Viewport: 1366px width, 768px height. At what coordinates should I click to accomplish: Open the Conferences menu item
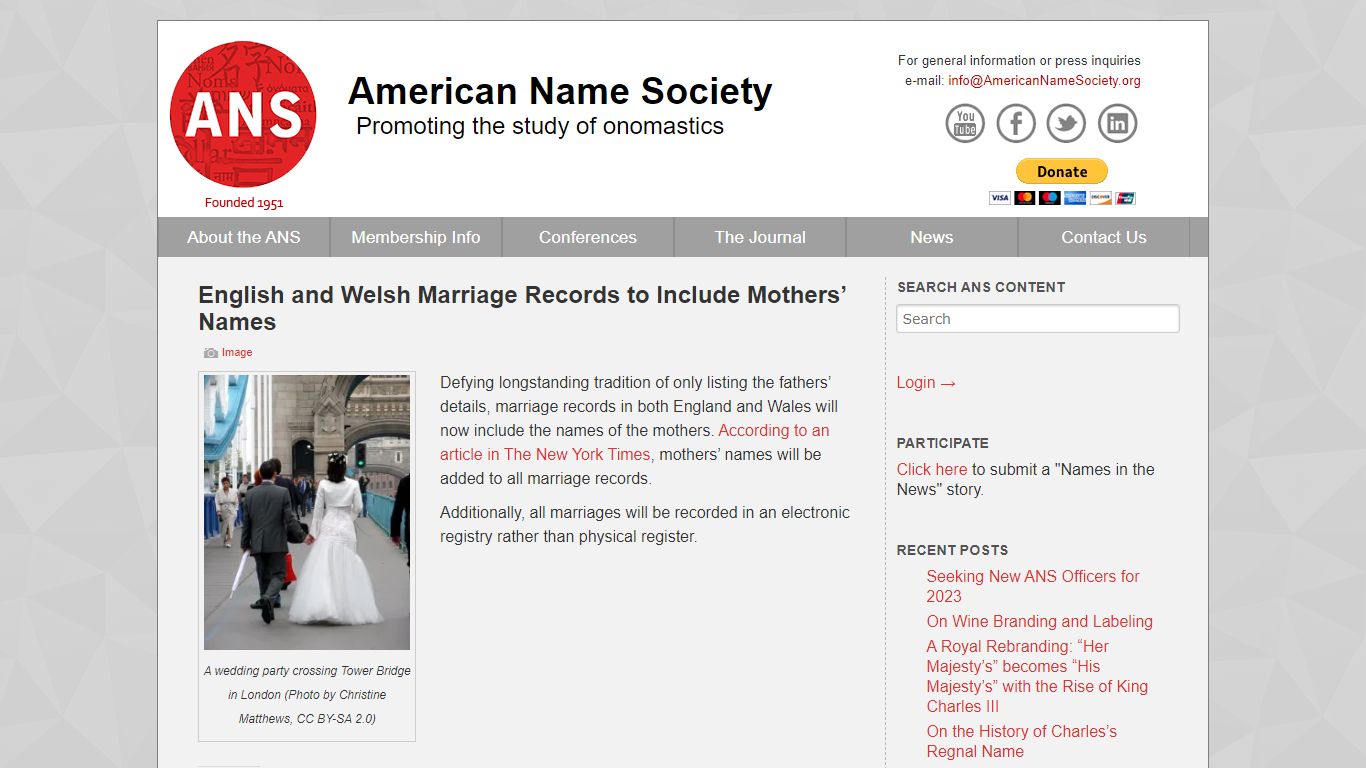coord(588,237)
